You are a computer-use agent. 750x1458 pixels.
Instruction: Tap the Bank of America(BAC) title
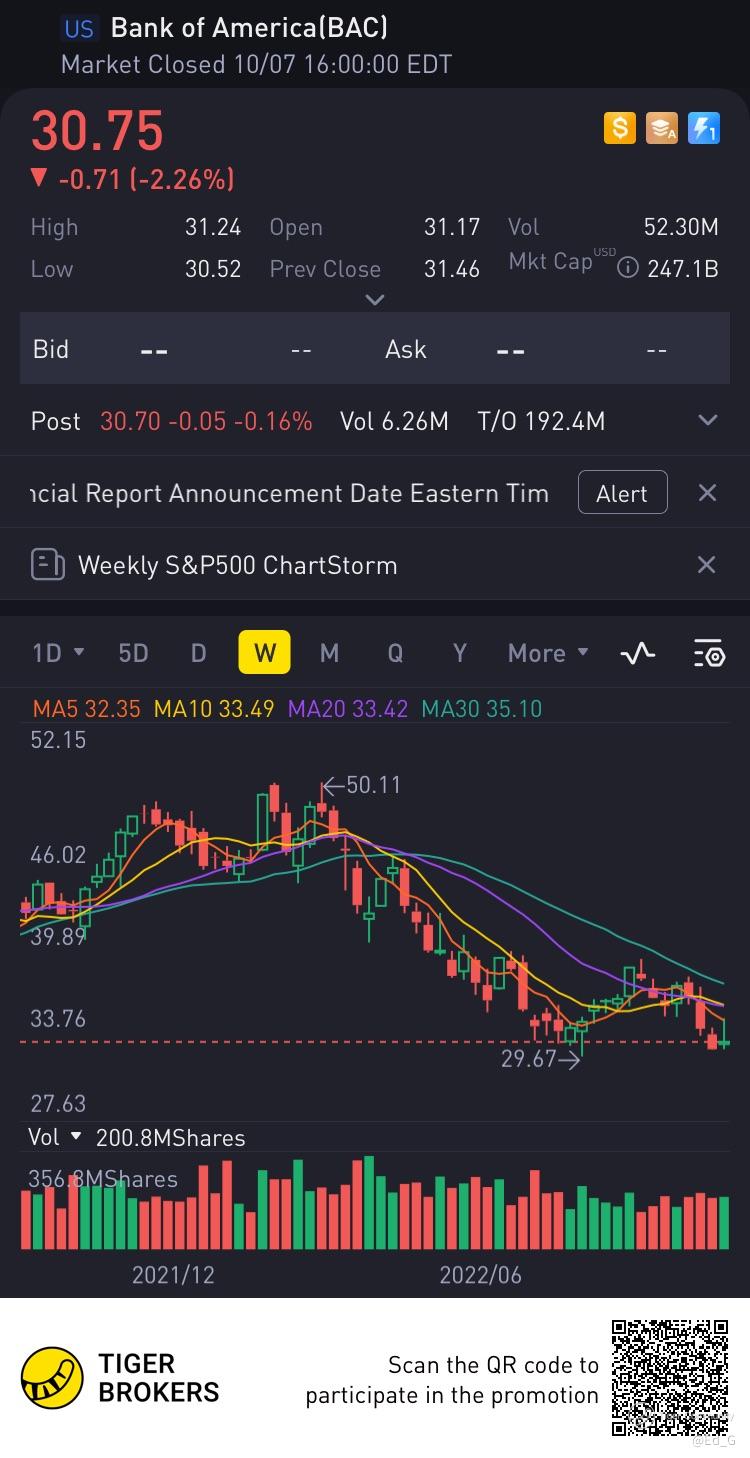tap(249, 28)
